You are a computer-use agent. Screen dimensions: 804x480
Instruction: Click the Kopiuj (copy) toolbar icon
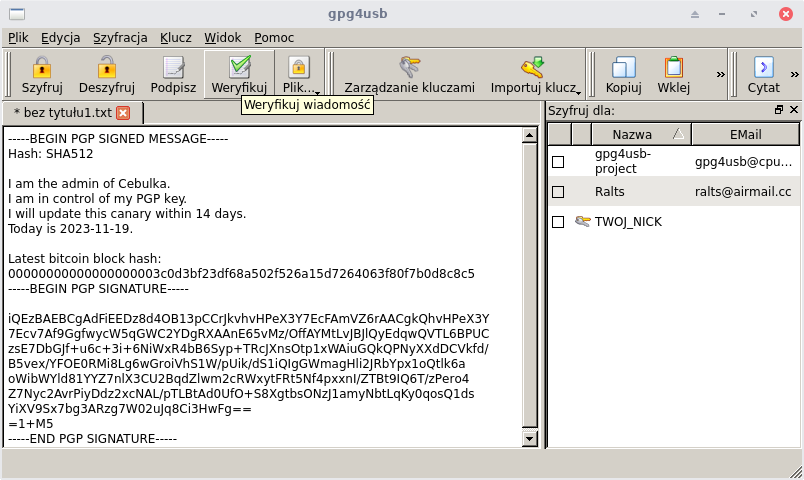tap(624, 67)
